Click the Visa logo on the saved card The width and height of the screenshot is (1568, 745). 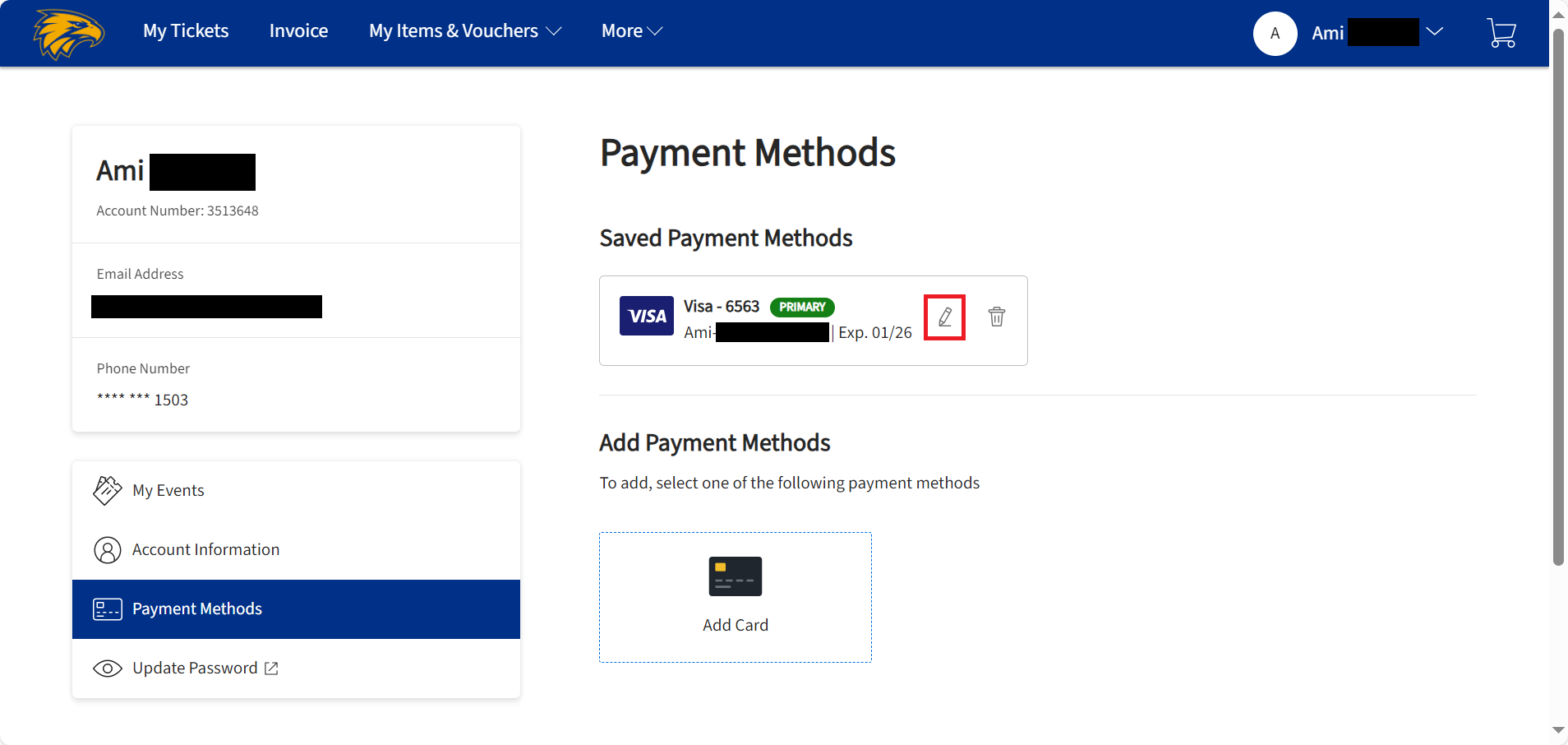click(647, 316)
